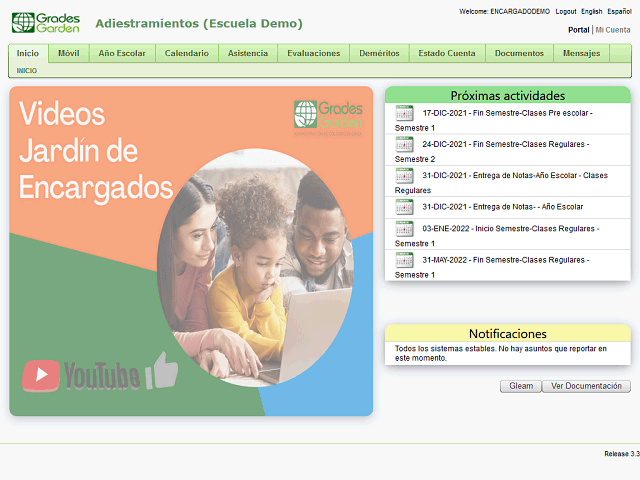Screen dimensions: 640x480
Task: Open the Inicio tab
Action: [28, 53]
